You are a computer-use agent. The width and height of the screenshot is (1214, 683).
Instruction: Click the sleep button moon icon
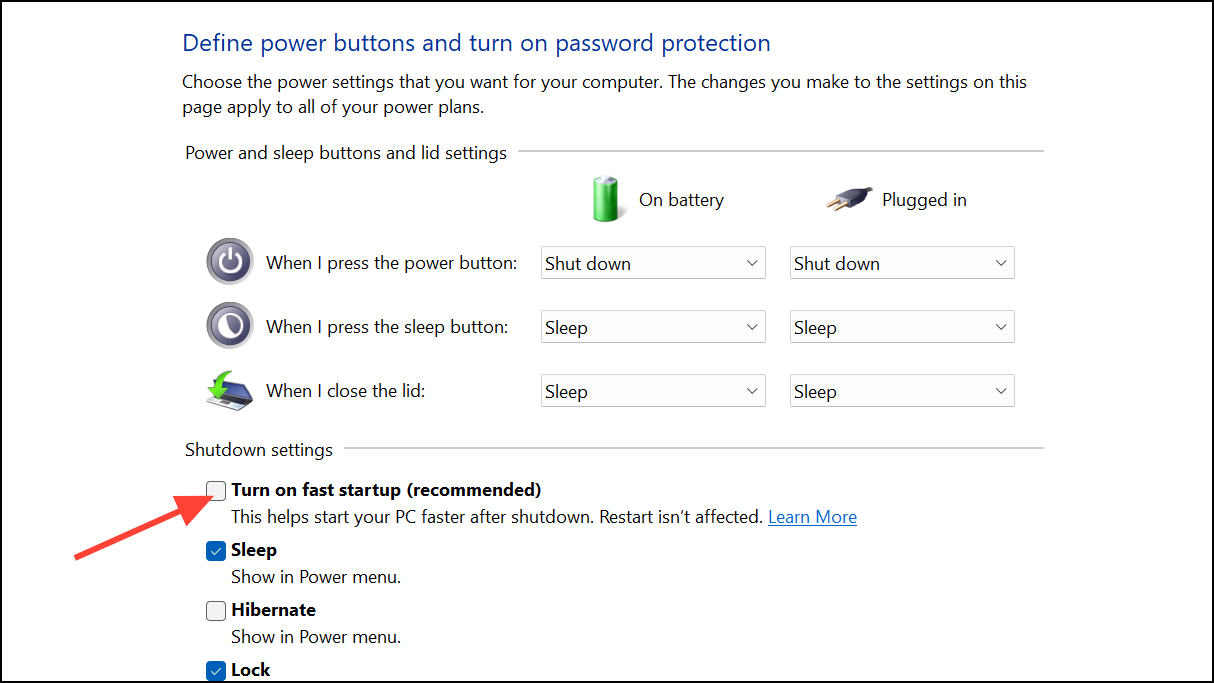(x=229, y=326)
